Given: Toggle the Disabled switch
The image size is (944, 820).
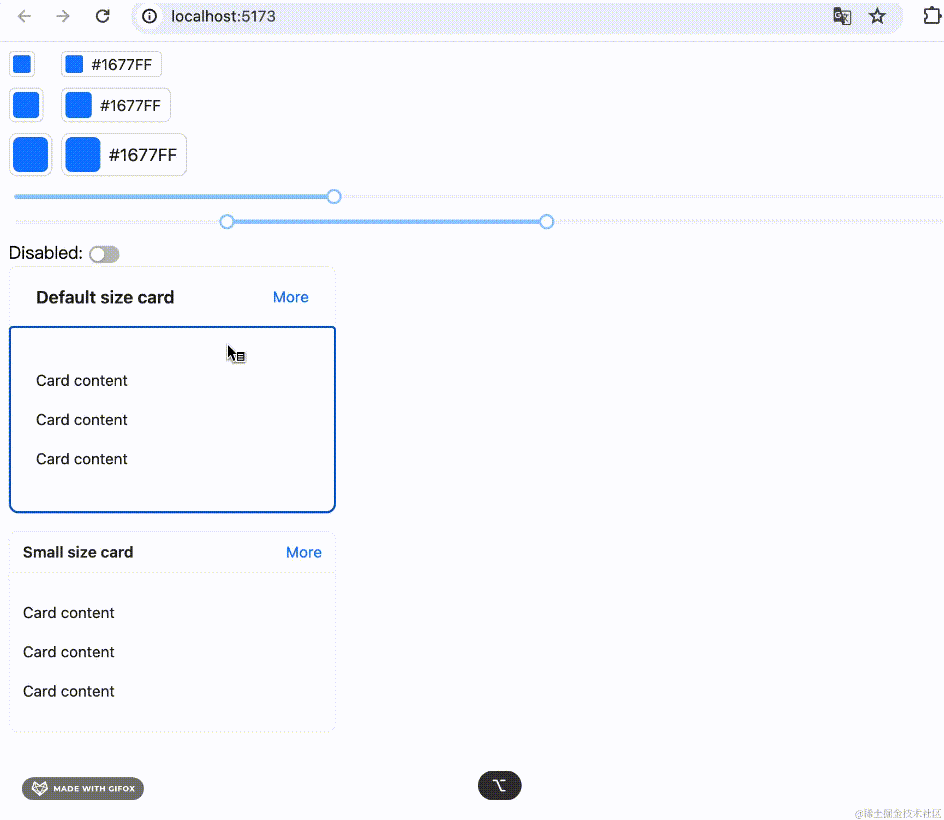Looking at the screenshot, I should click(x=104, y=254).
